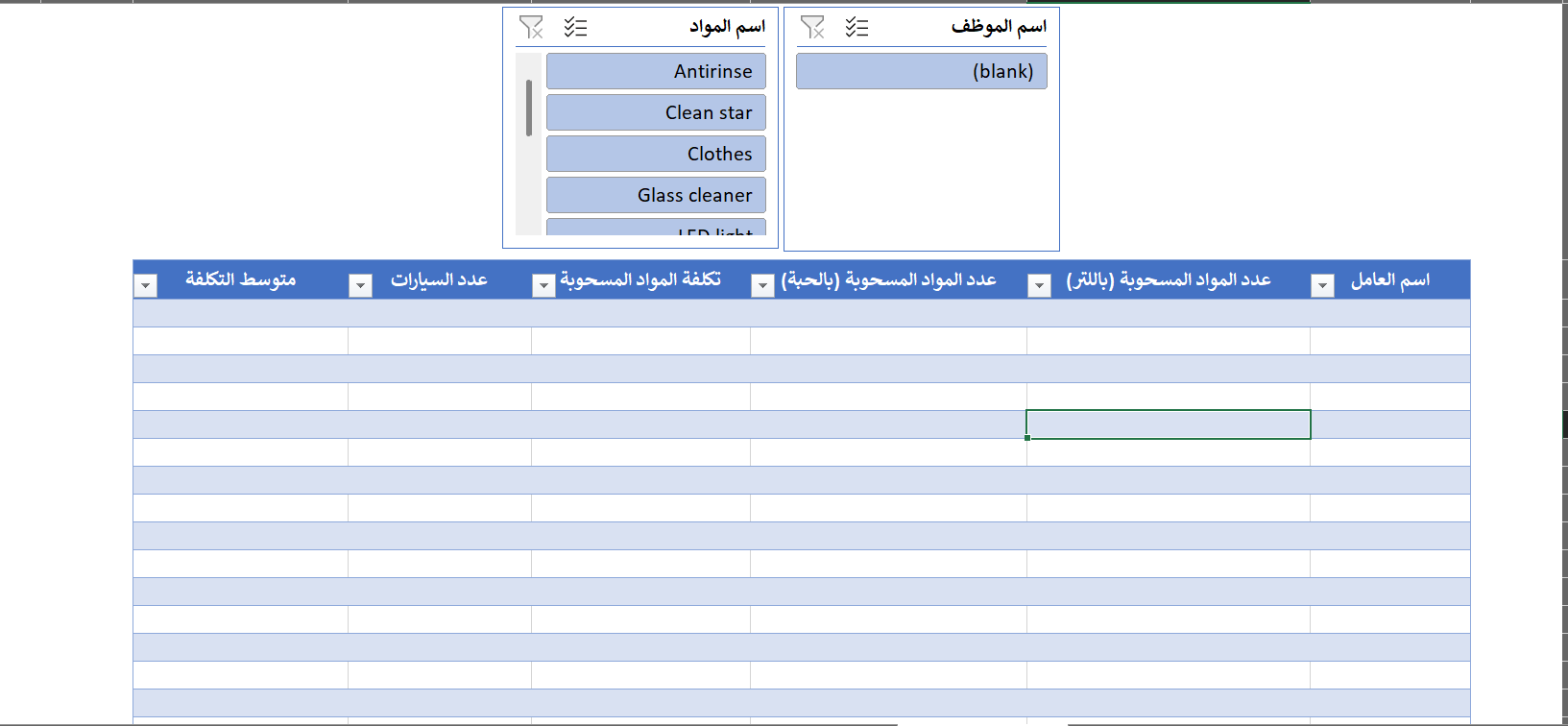1568x726 pixels.
Task: Toggle multi-select on اسم الموظف slicer
Action: pyautogui.click(x=857, y=27)
